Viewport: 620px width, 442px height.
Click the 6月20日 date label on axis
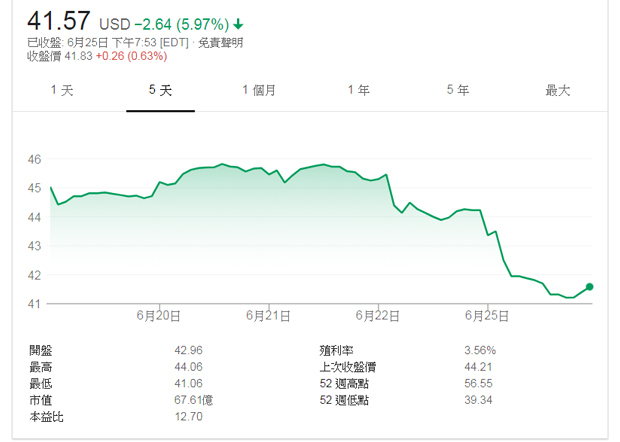159,315
